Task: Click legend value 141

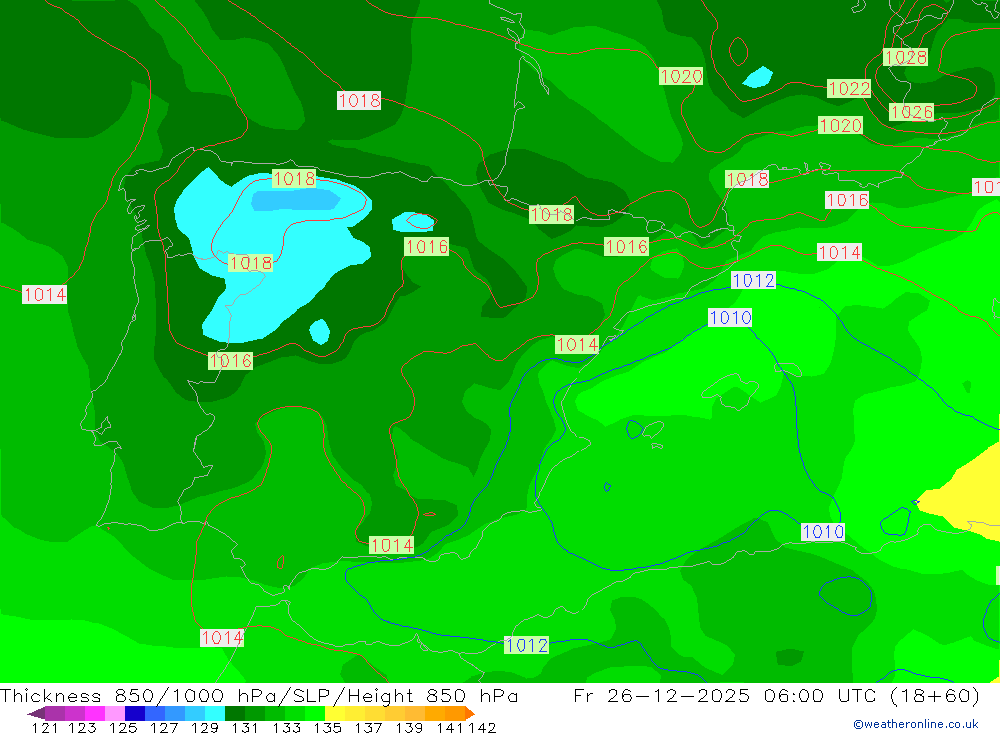Action: (x=450, y=727)
